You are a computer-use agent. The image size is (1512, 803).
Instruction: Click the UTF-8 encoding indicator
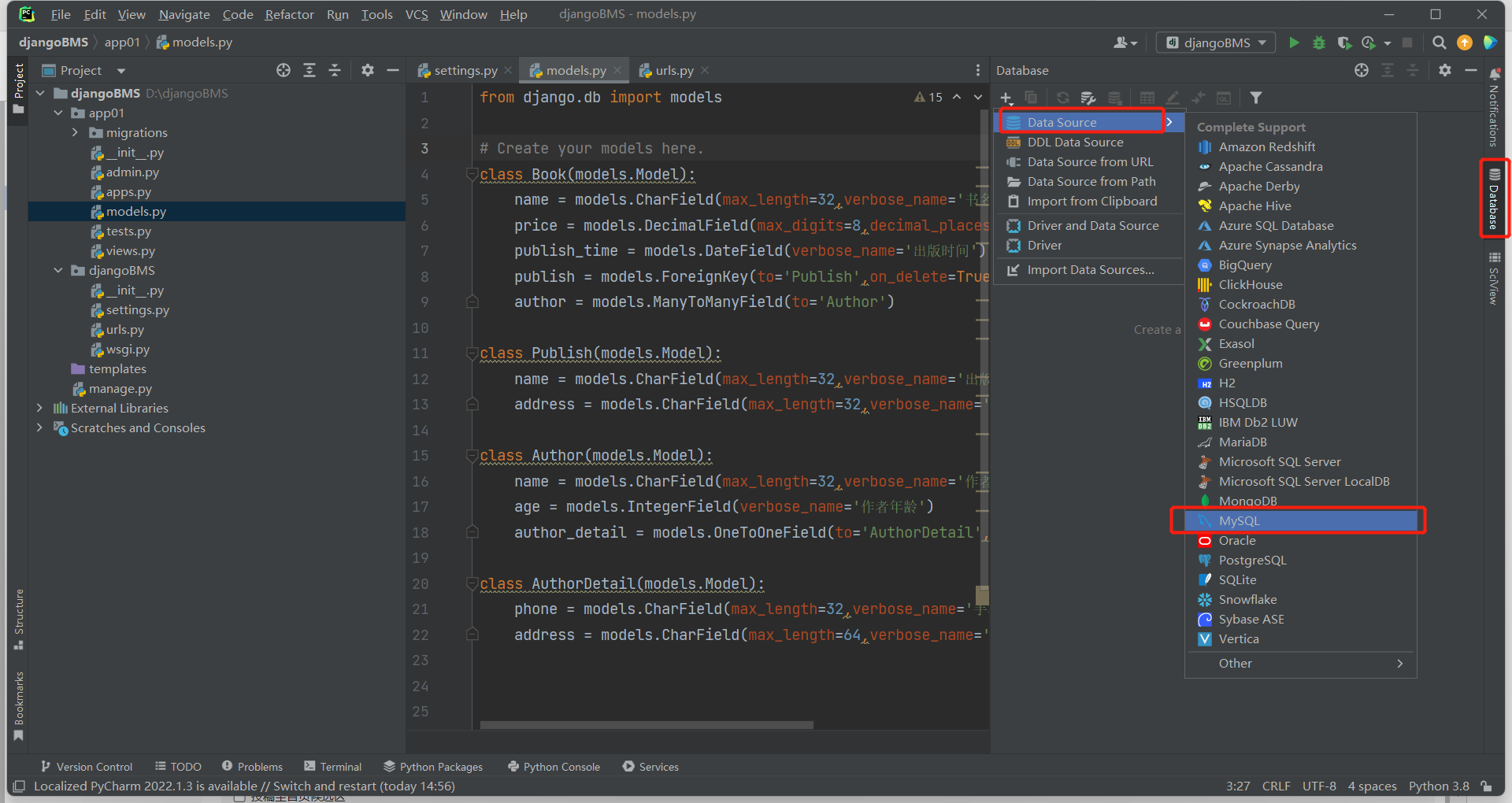tap(1319, 786)
